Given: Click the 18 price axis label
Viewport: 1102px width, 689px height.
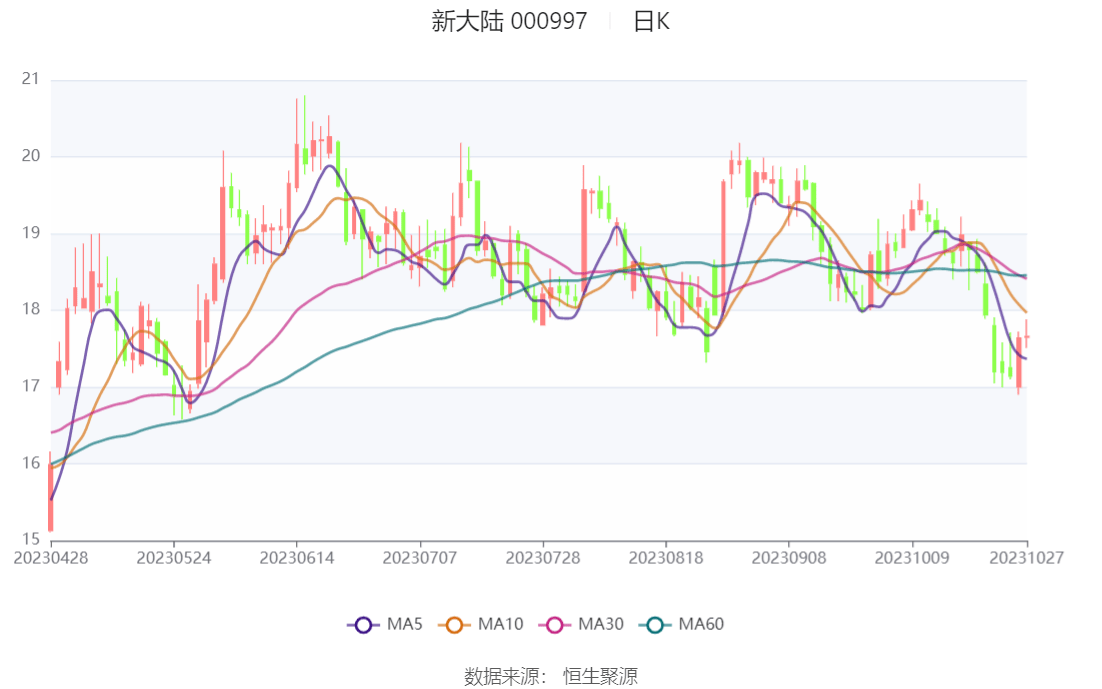Looking at the screenshot, I should point(30,309).
